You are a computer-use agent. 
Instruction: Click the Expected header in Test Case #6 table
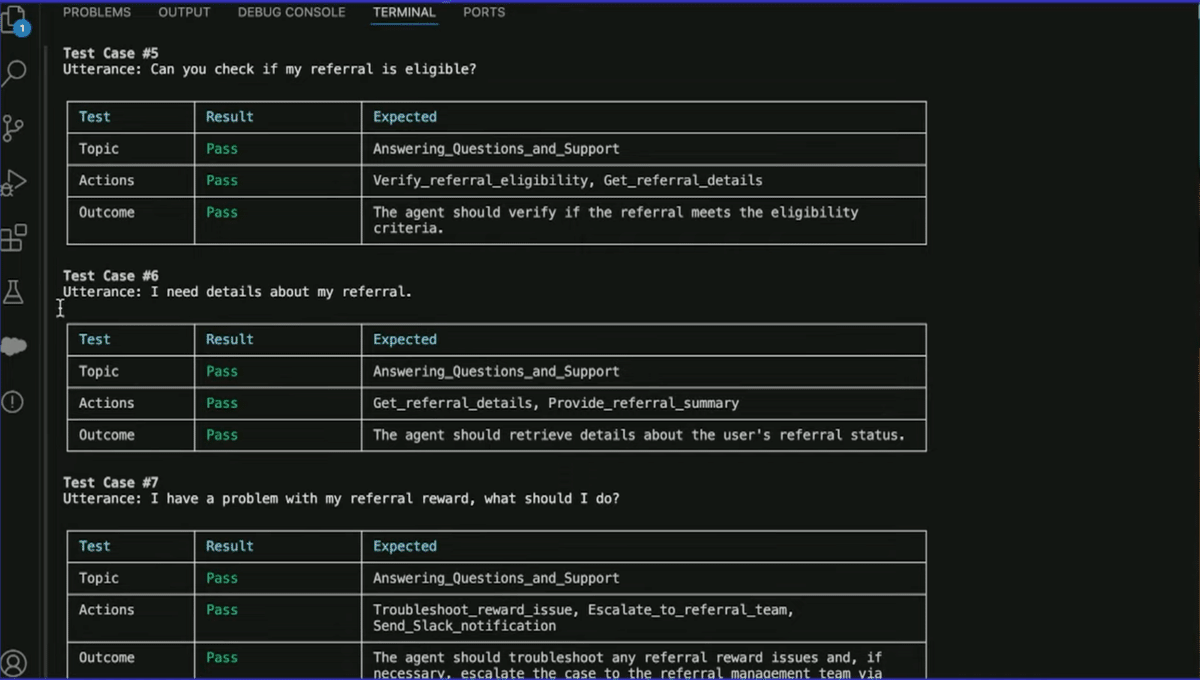point(405,339)
